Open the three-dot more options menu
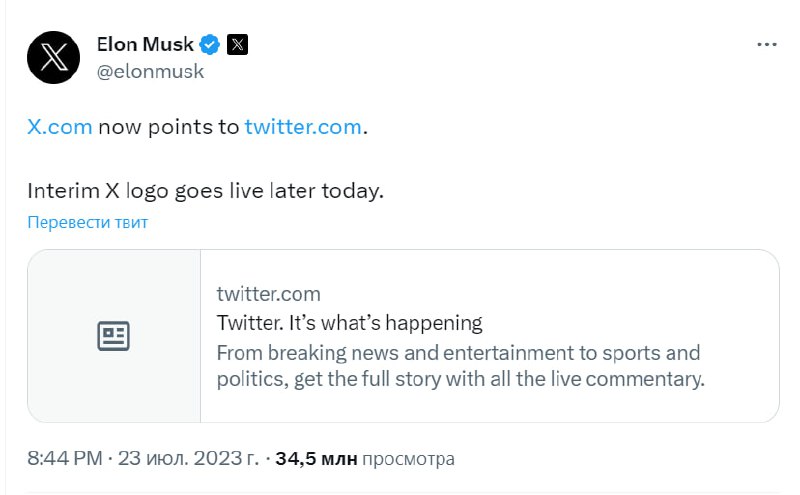Viewport: 800px width, 495px height. [766, 45]
